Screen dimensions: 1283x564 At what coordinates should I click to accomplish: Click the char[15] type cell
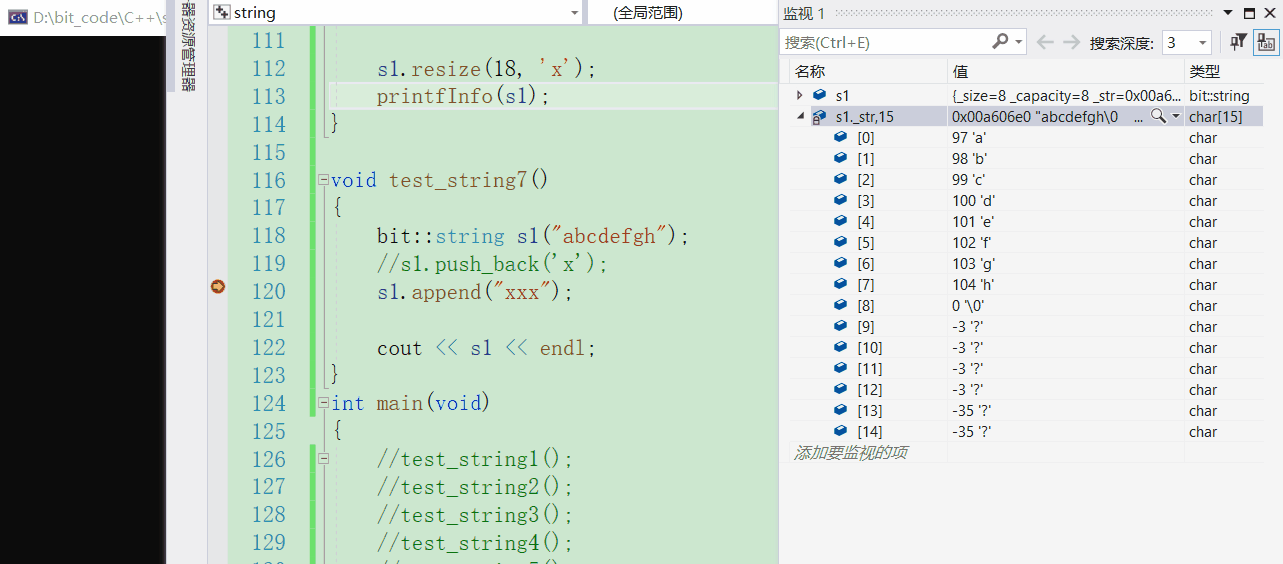click(x=1215, y=116)
